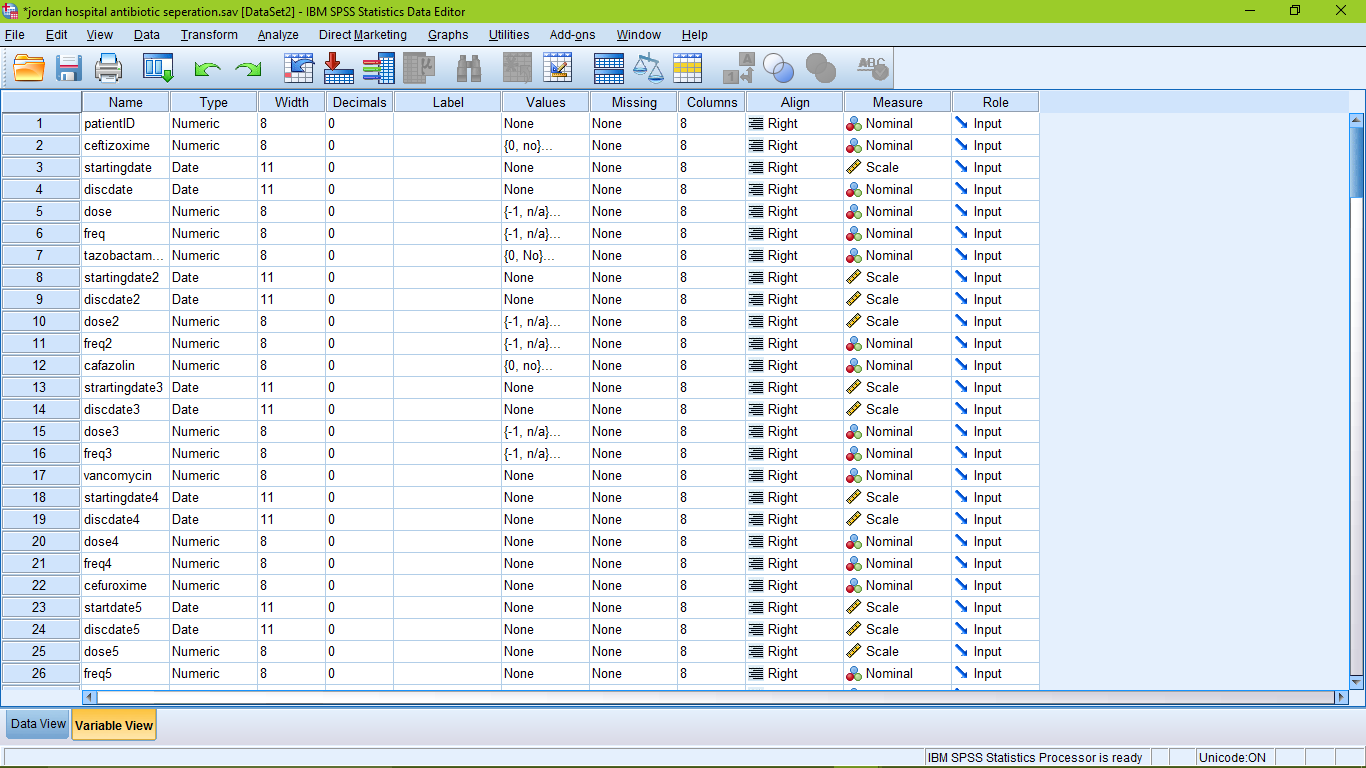Open the Graphs menu
Viewport: 1366px width, 768px height.
click(x=447, y=35)
